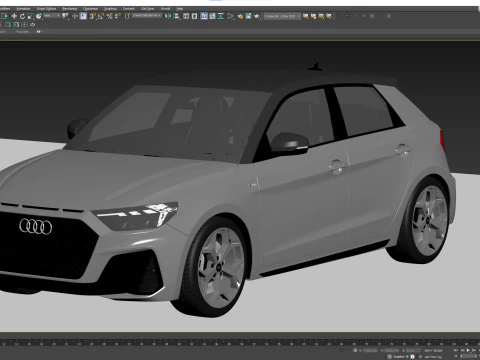Toggle Percent Snap
The image size is (480, 360).
(110, 16)
